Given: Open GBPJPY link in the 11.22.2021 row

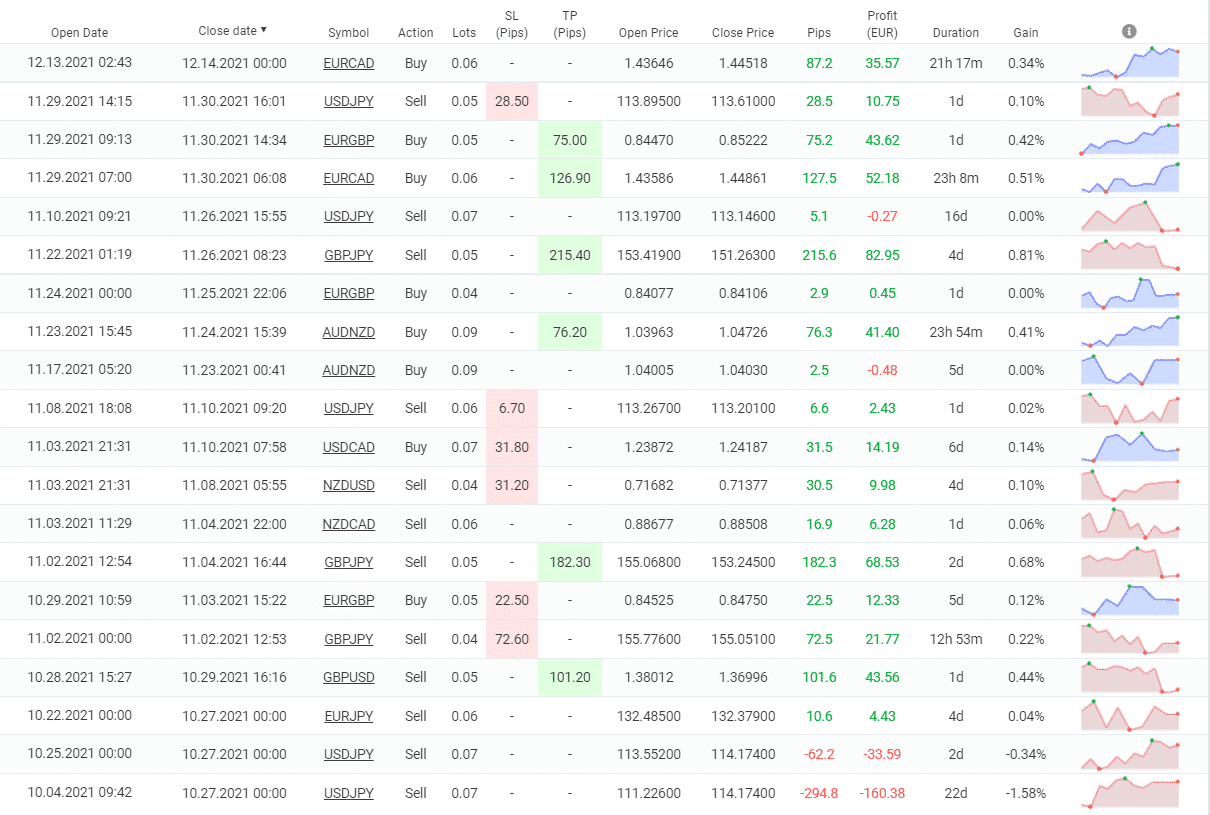Looking at the screenshot, I should 348,255.
